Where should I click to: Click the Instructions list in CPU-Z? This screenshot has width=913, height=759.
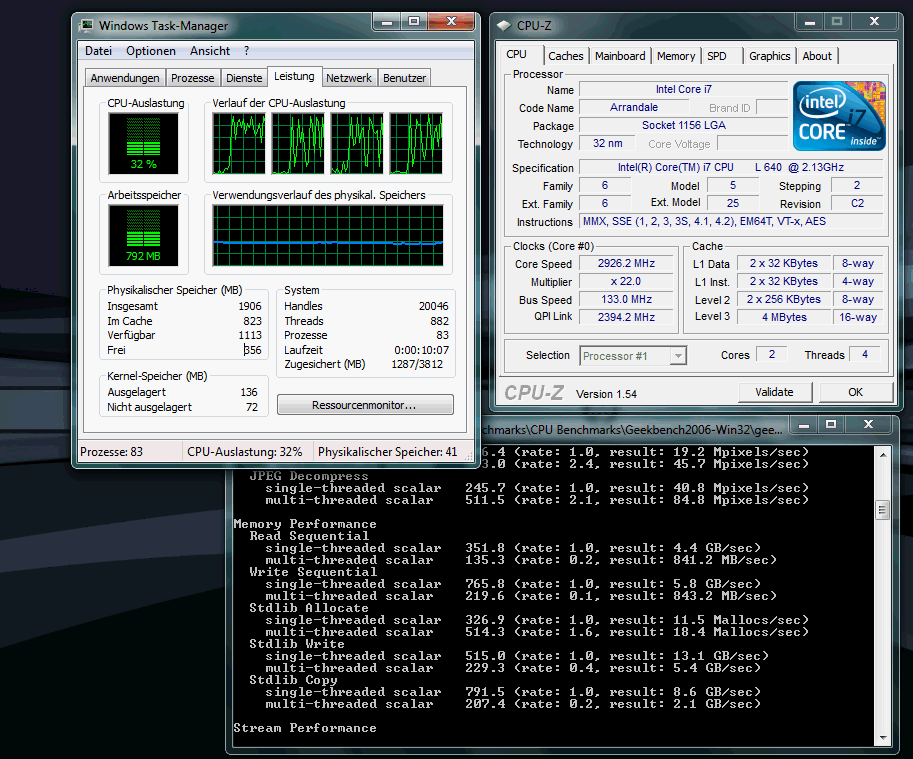tap(731, 221)
